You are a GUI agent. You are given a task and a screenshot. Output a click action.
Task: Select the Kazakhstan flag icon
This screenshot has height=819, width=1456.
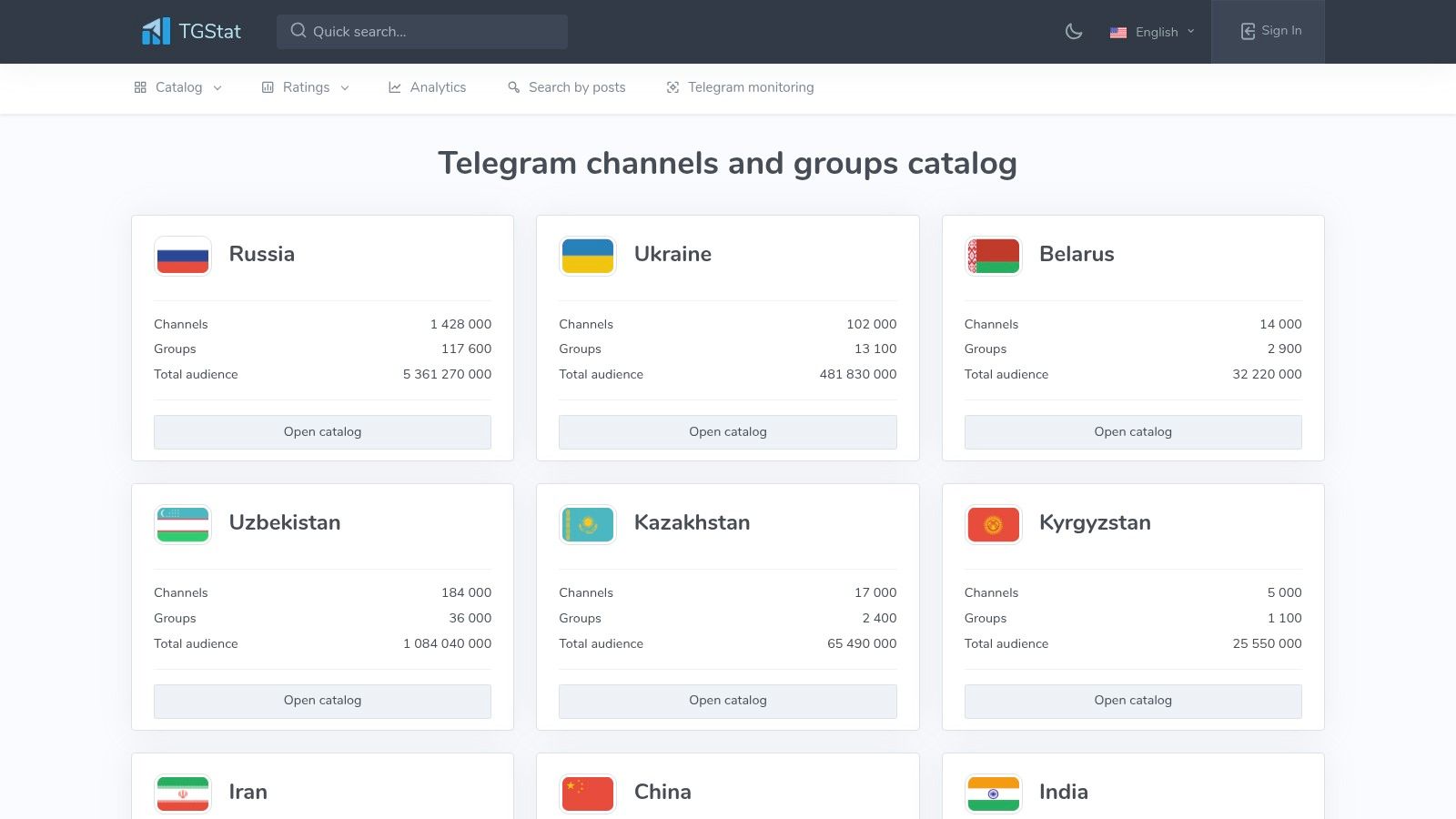click(588, 524)
